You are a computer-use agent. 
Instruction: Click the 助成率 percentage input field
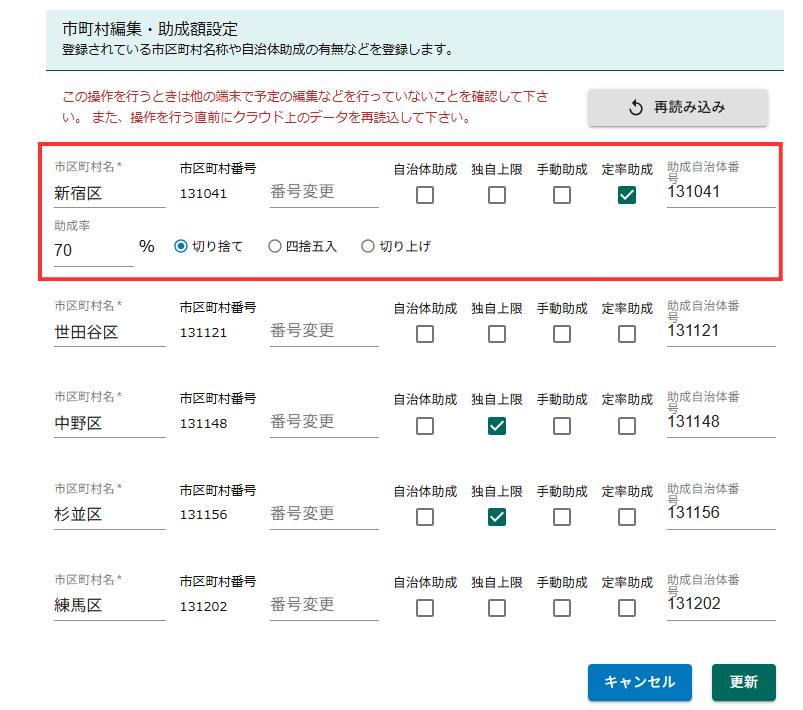coord(93,251)
